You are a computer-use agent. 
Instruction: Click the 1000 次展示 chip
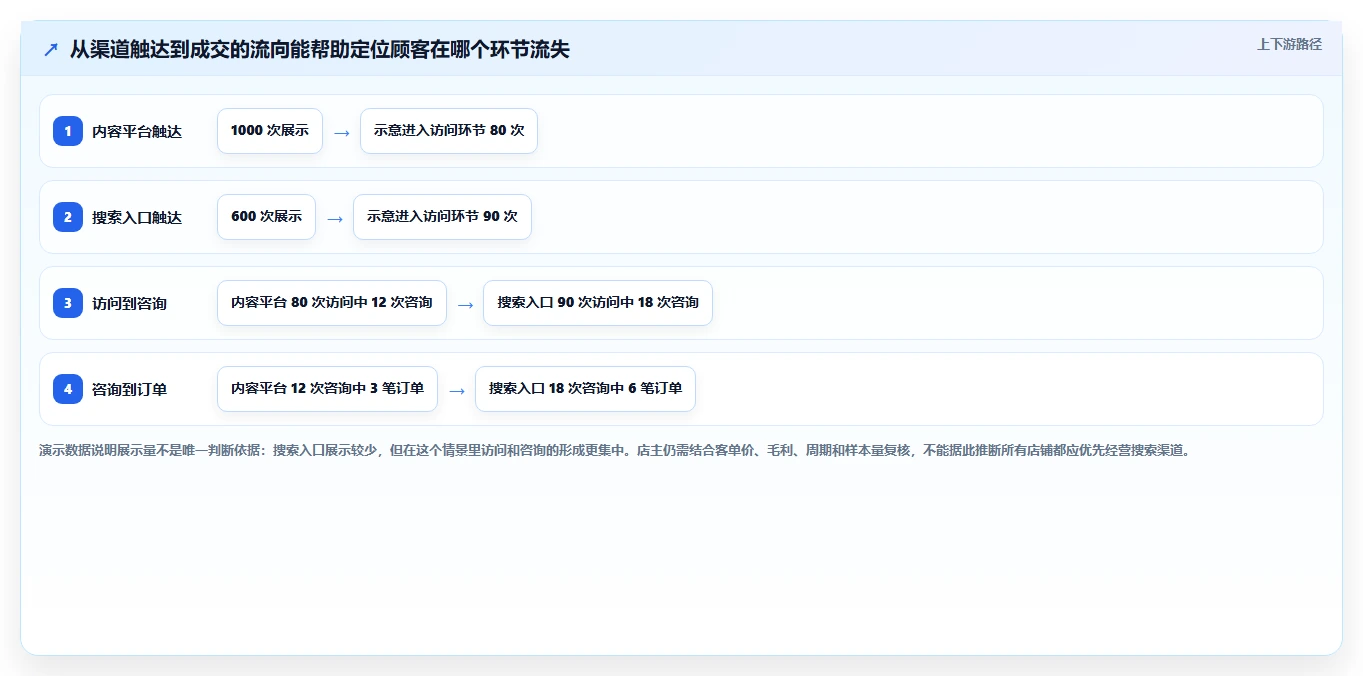coord(270,131)
